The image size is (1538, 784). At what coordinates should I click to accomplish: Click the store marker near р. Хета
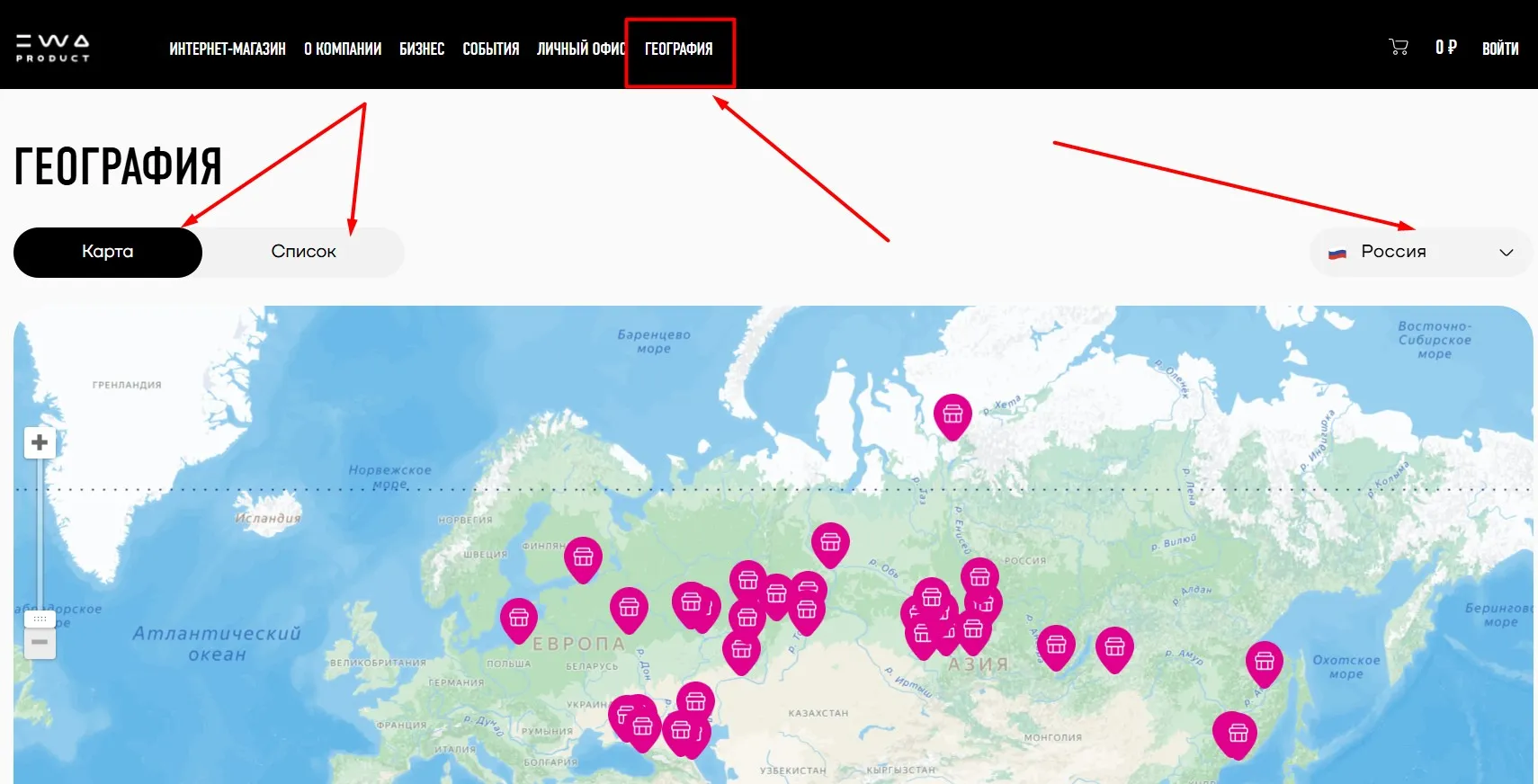952,415
